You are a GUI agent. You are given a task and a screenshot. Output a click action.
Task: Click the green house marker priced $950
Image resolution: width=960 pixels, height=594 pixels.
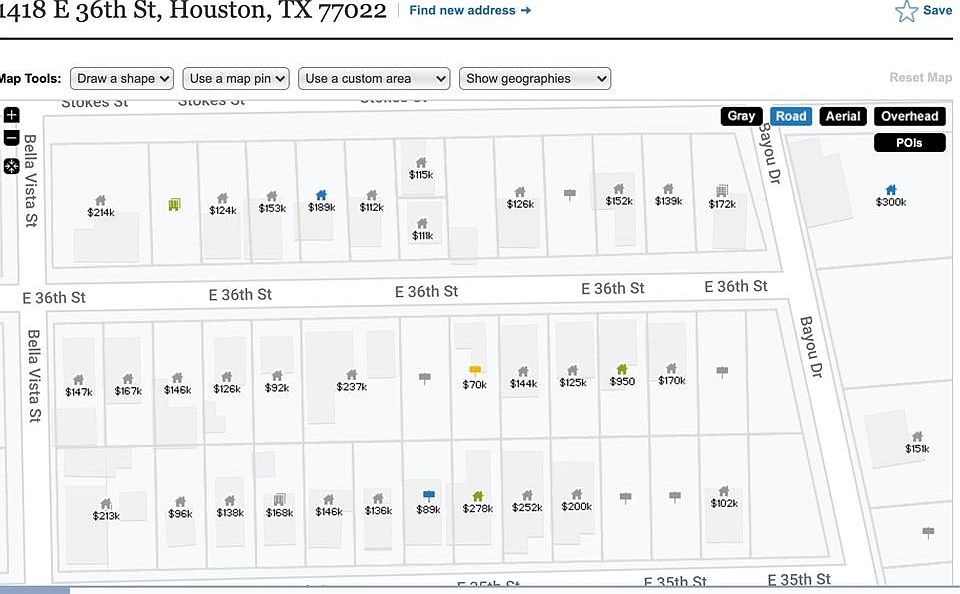[622, 369]
